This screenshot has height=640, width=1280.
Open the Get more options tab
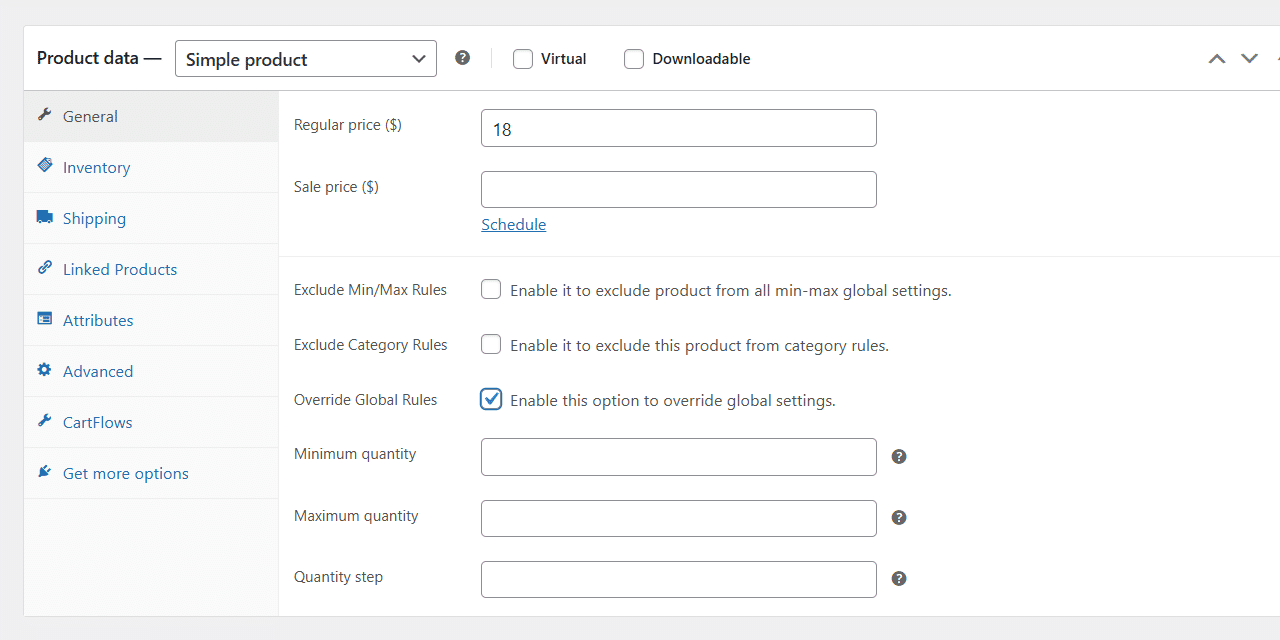(151, 473)
